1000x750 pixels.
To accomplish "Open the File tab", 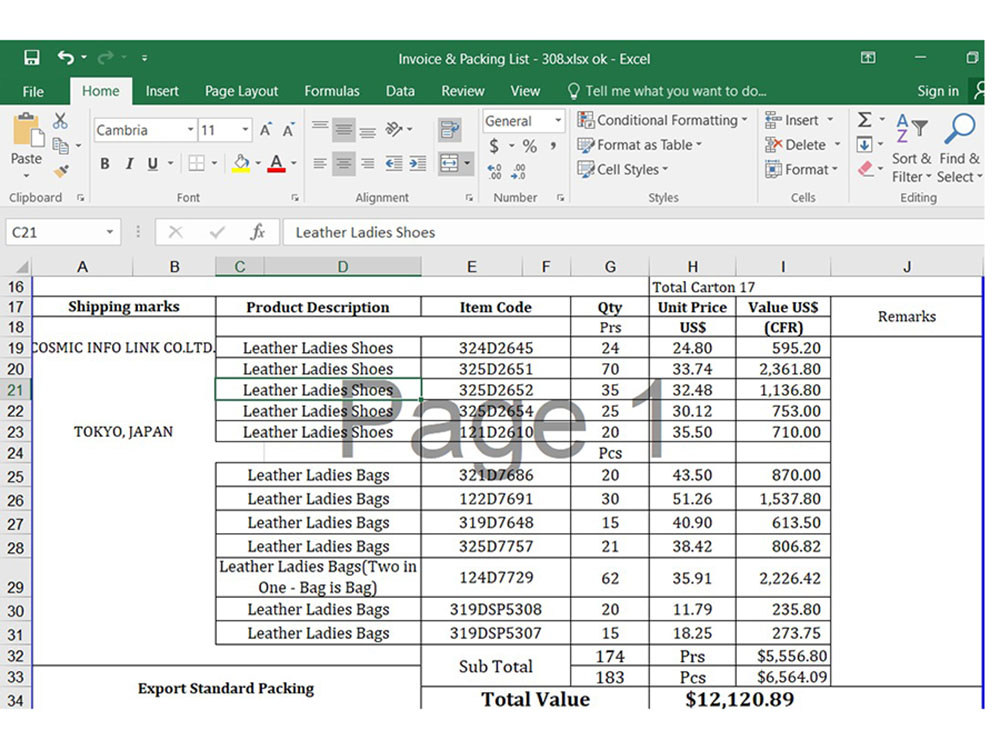I will pos(33,91).
